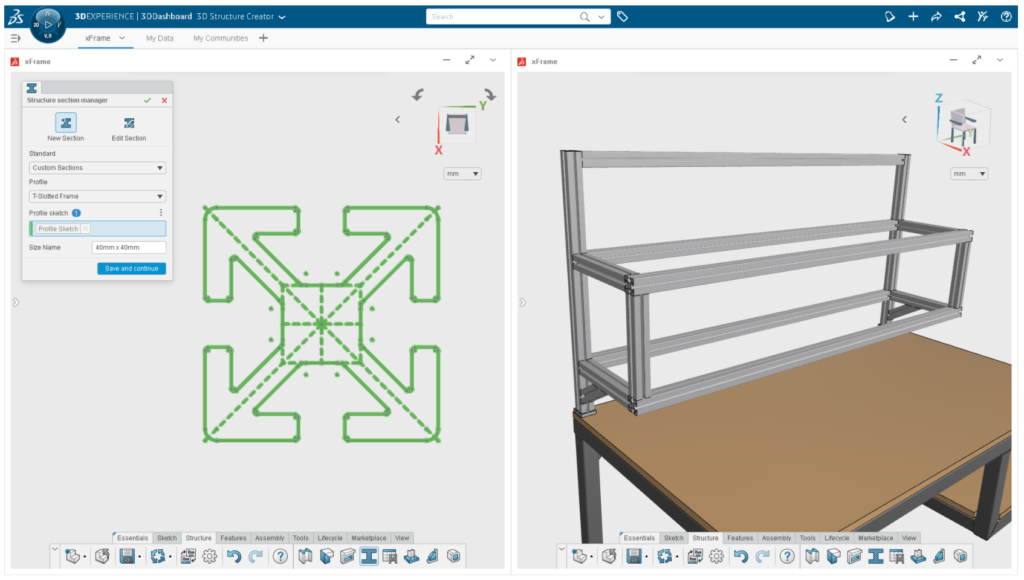
Task: Select the Undo icon in the Structure toolbar
Action: coord(235,556)
